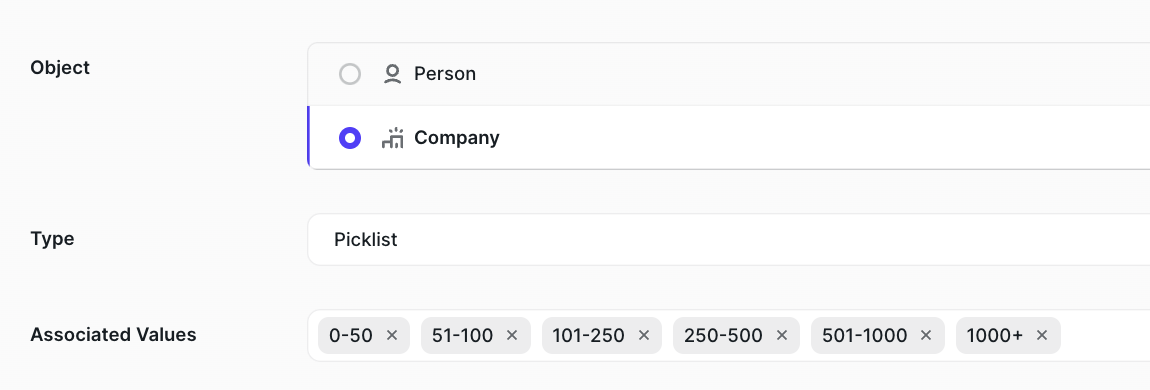The width and height of the screenshot is (1150, 390).
Task: Open the Type Picklist dropdown
Action: click(729, 240)
